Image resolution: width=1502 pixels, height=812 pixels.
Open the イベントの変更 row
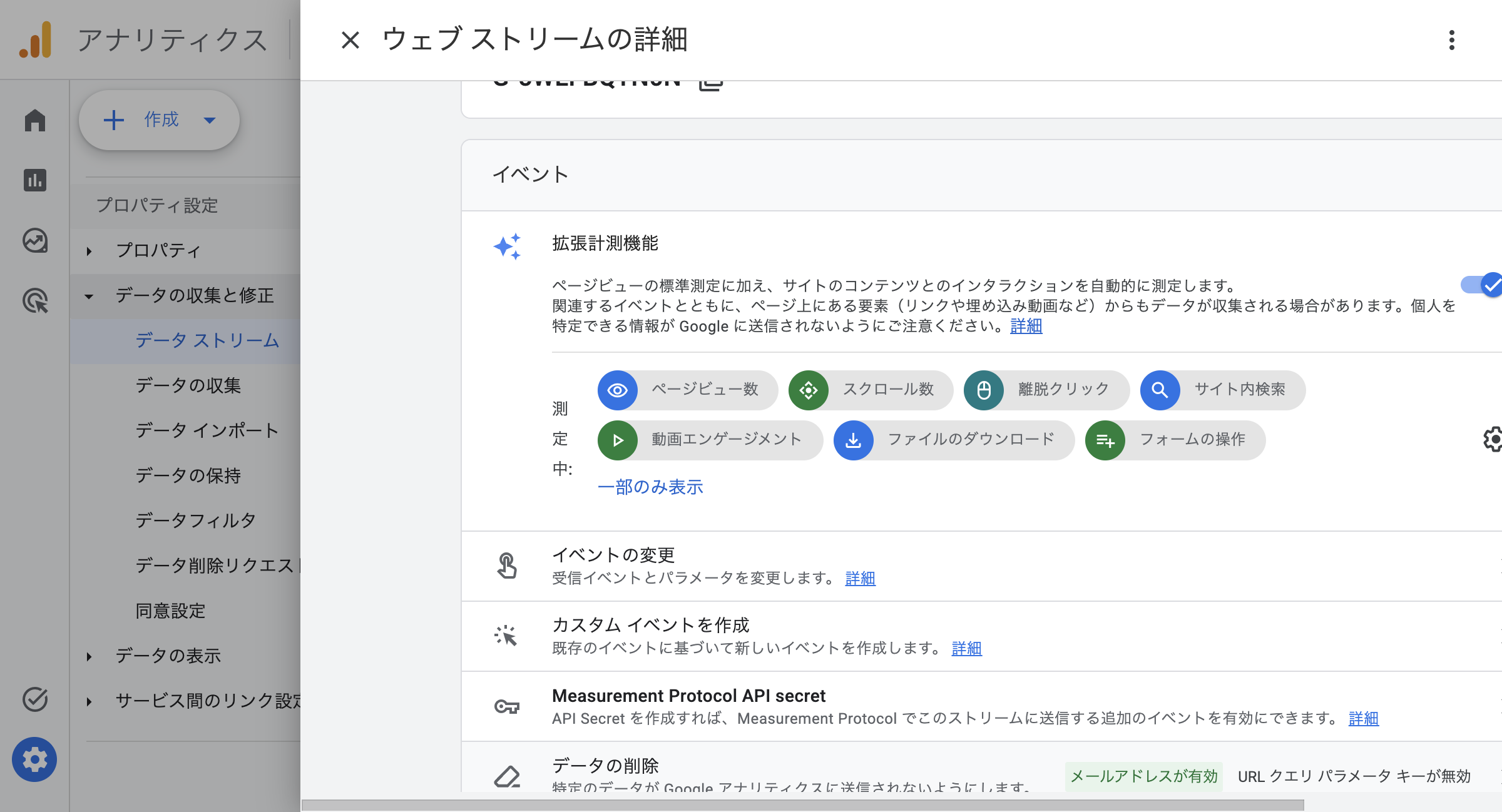[981, 566]
